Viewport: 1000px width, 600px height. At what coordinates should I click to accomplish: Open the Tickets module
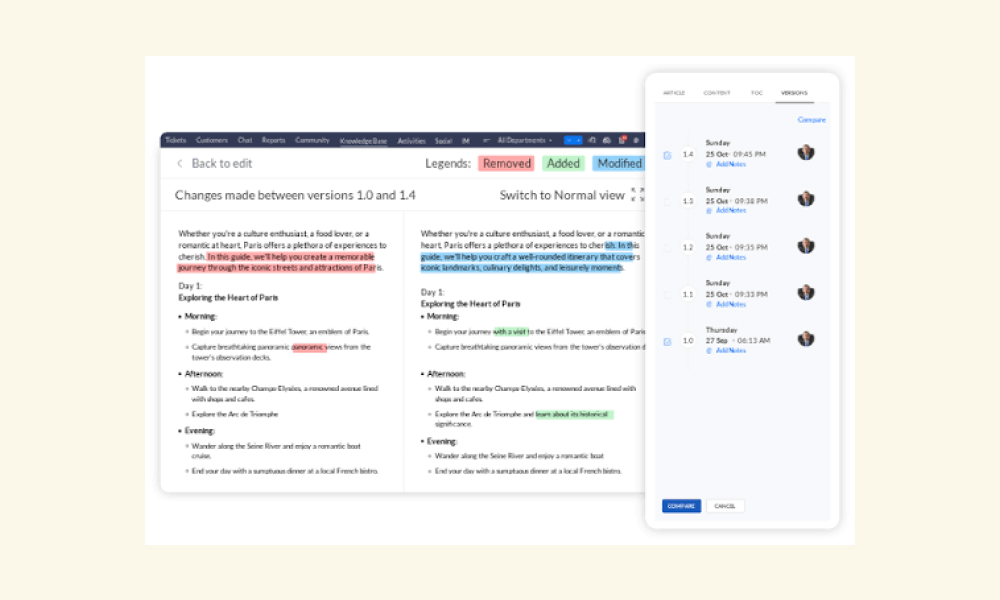coord(175,140)
